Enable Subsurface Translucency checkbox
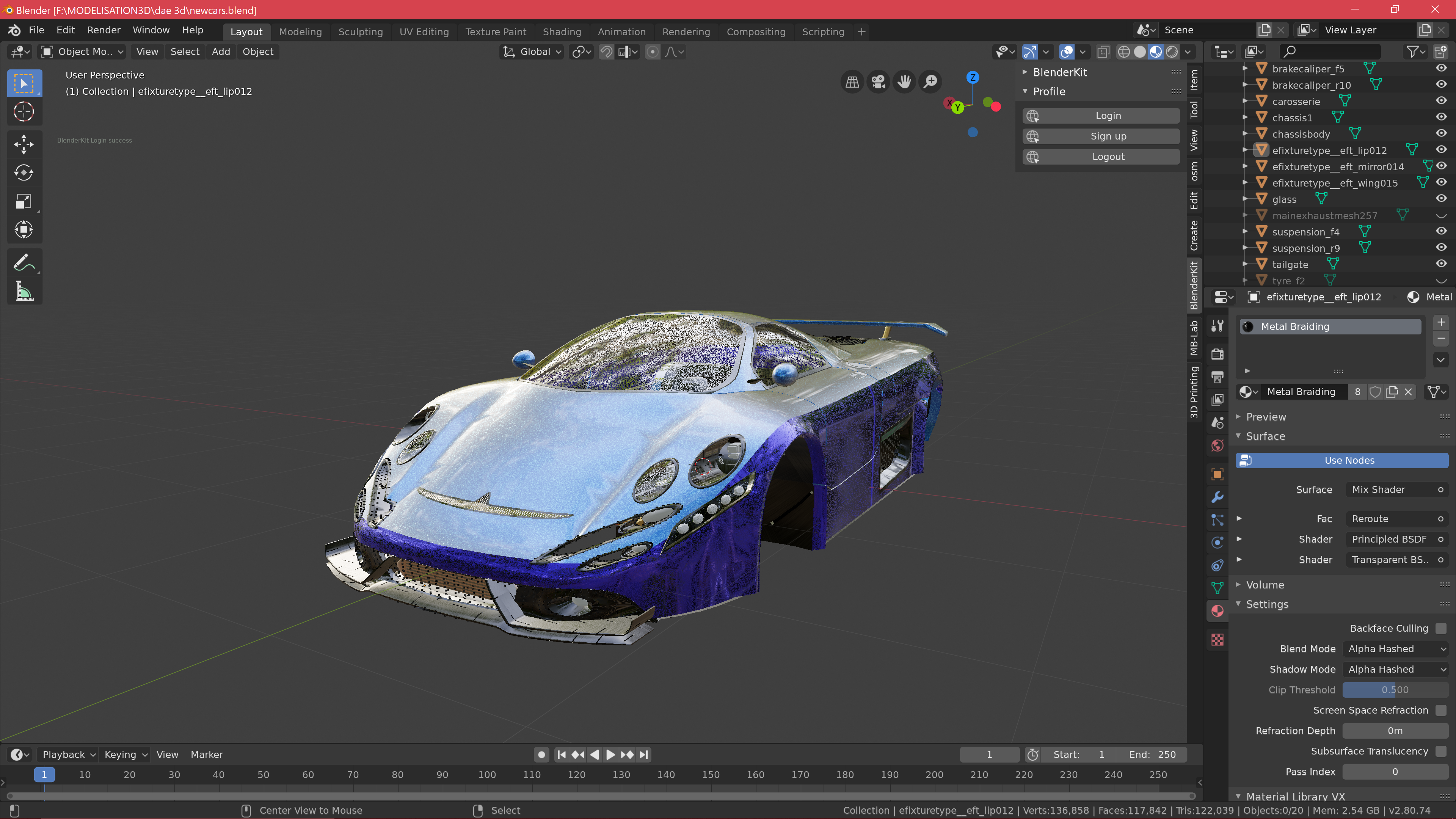 coord(1441,751)
